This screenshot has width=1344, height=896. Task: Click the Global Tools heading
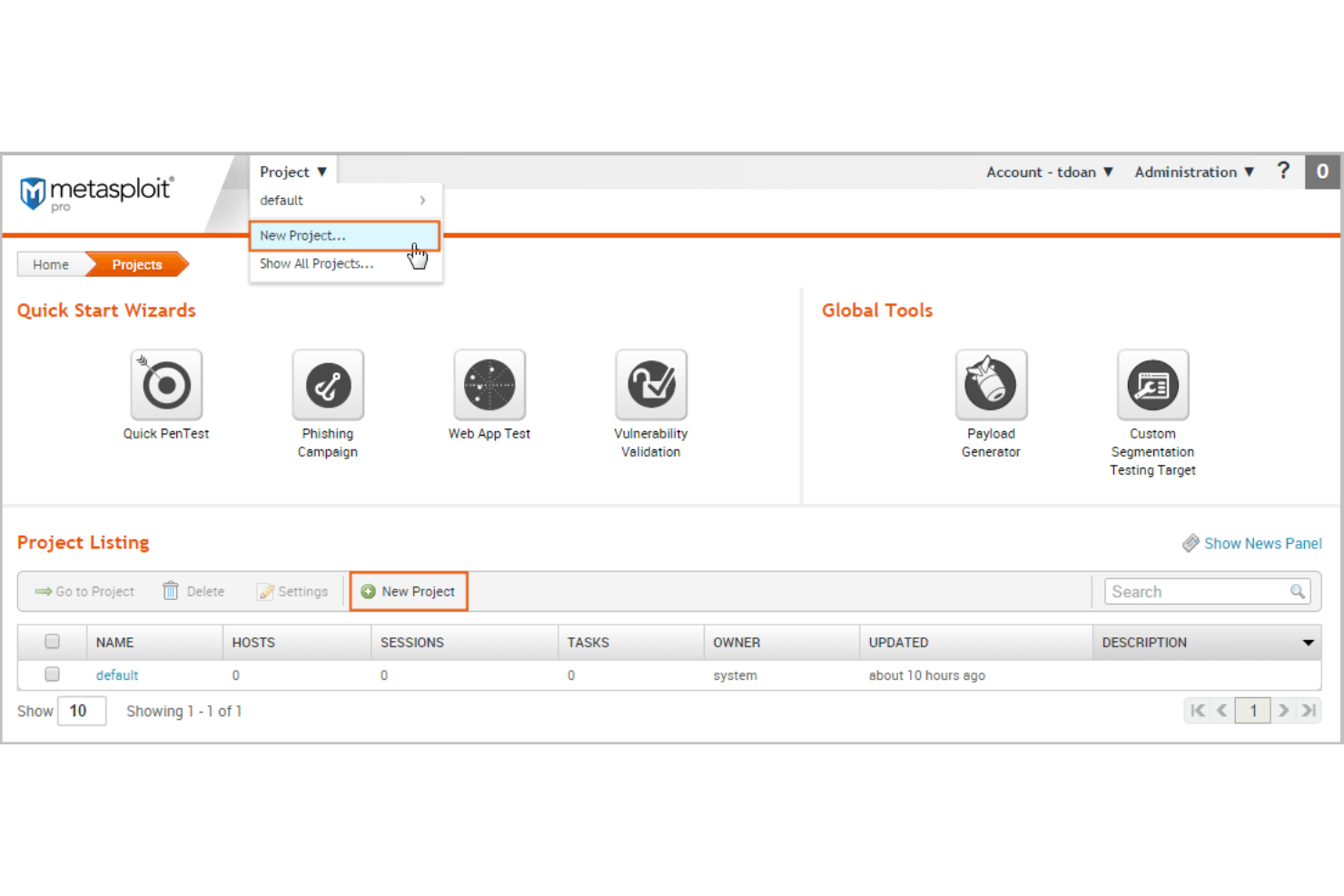[x=877, y=310]
